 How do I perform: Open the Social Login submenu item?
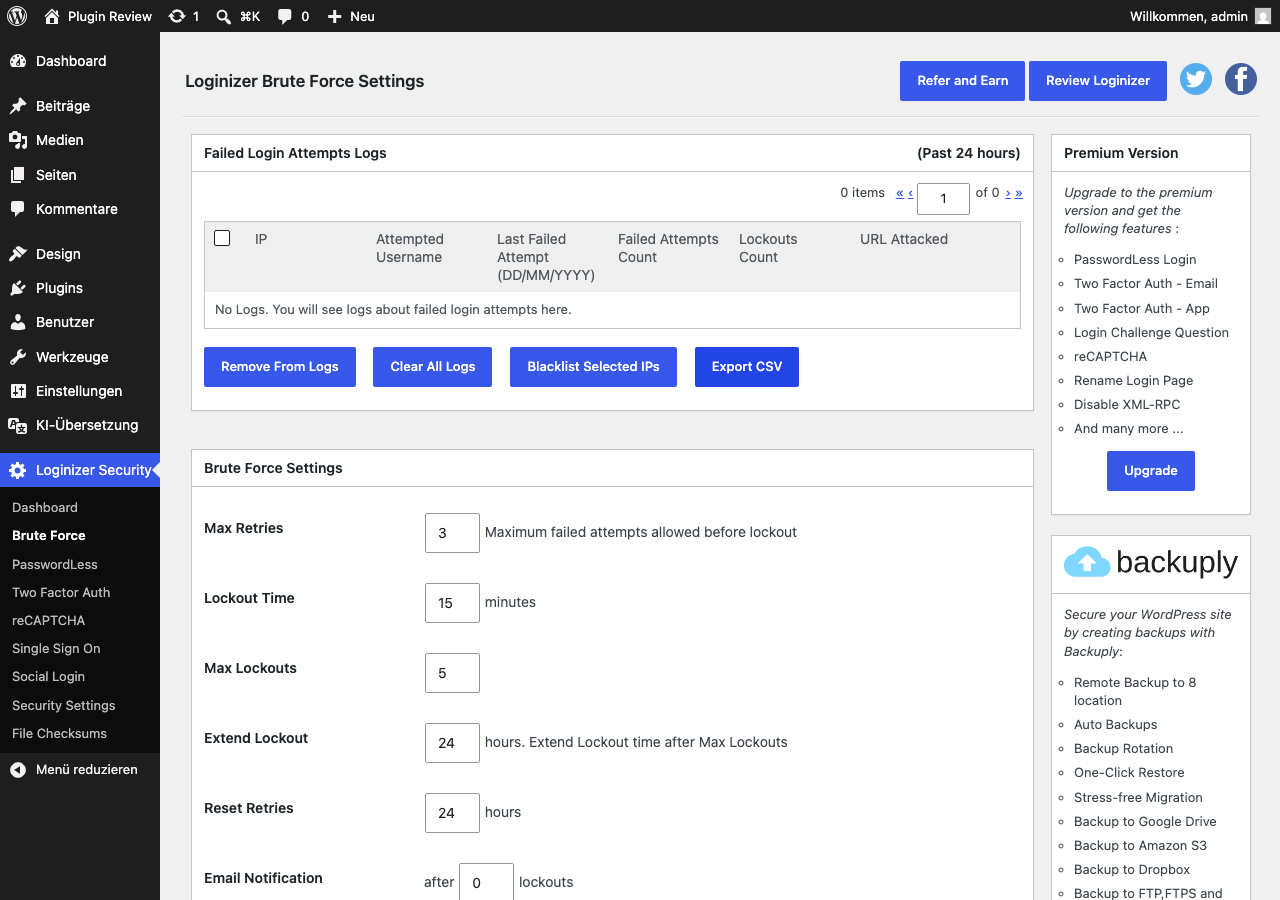click(48, 676)
